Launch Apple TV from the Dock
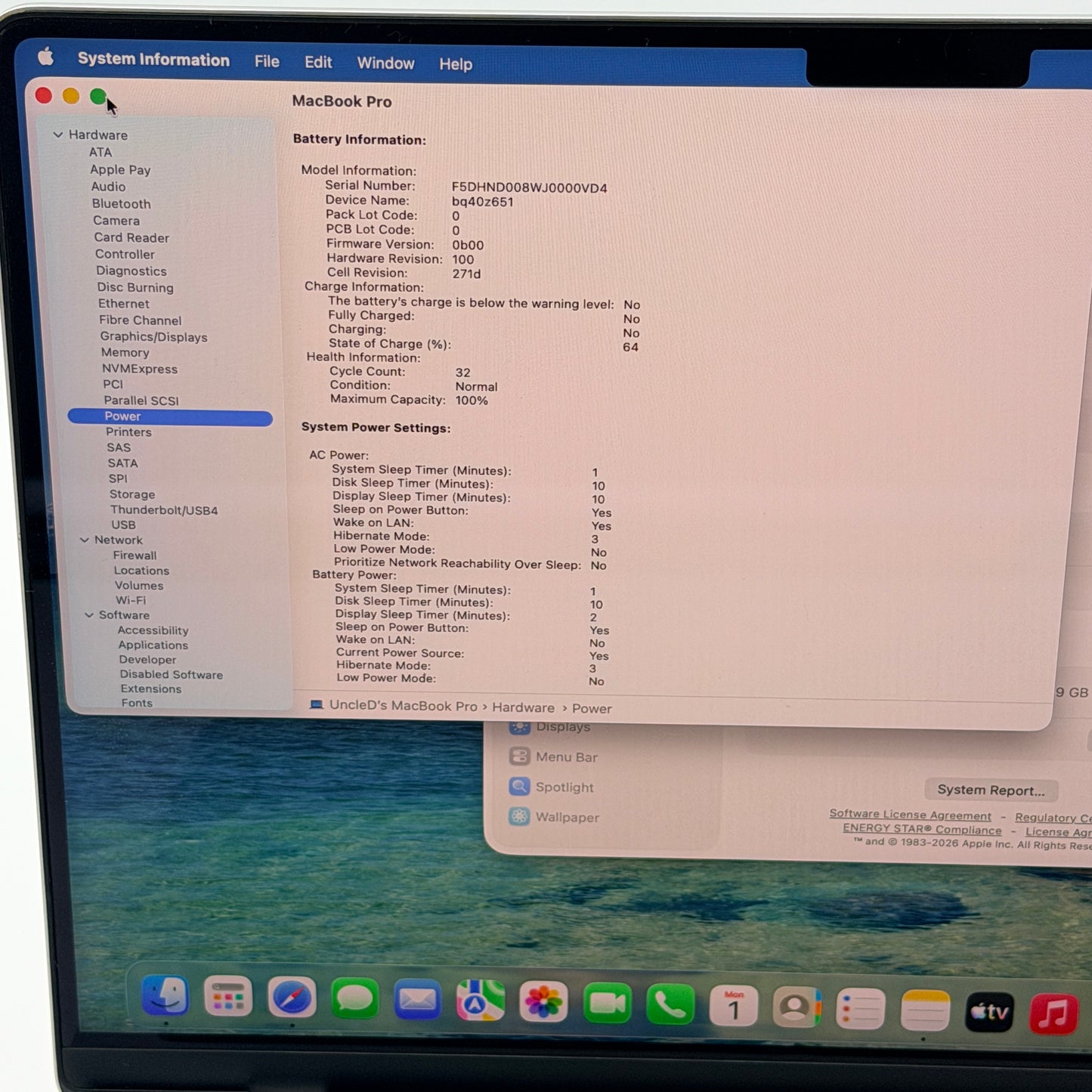1092x1092 pixels. [989, 1012]
